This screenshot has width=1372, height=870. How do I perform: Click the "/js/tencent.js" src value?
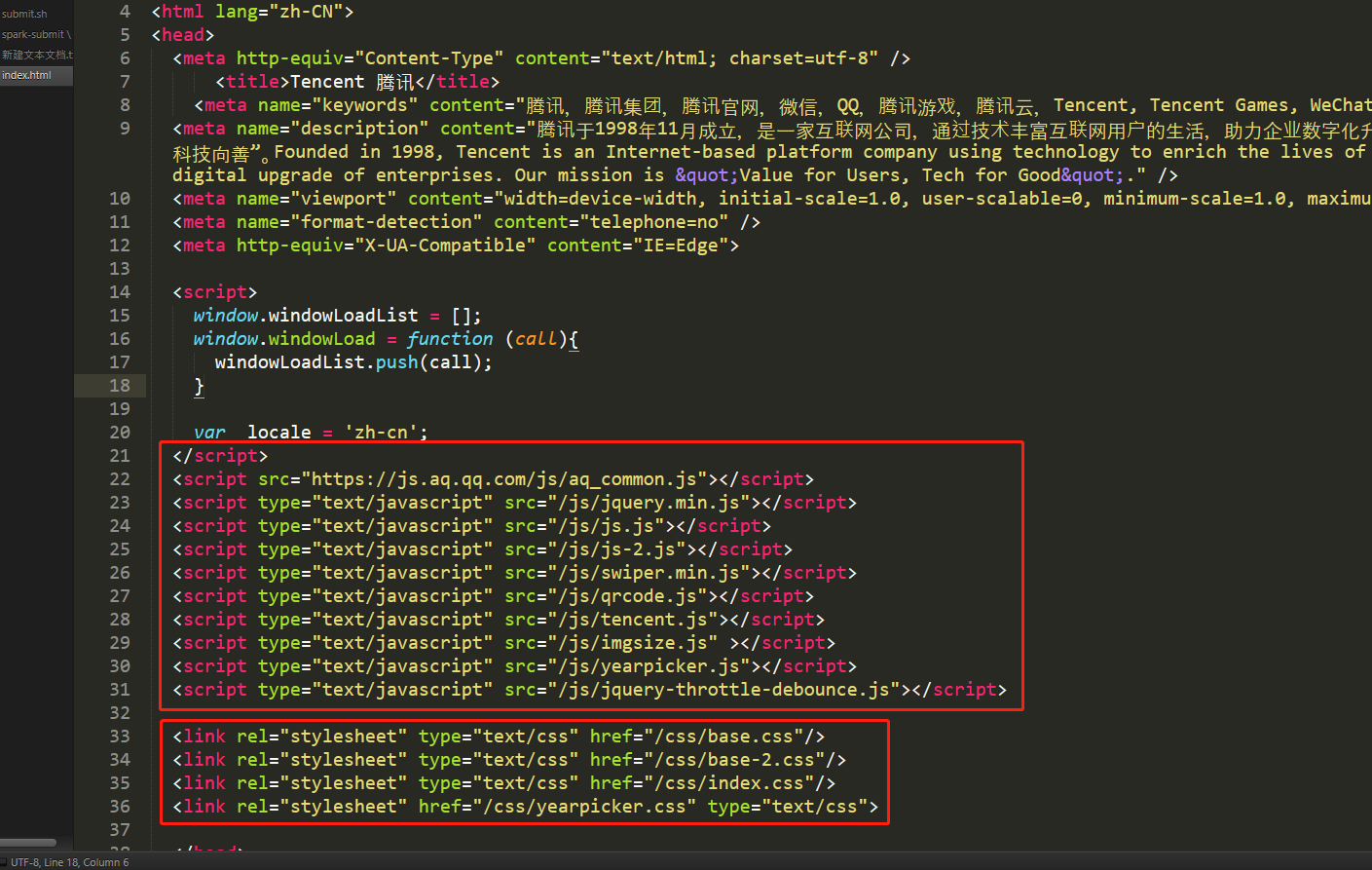coord(633,620)
